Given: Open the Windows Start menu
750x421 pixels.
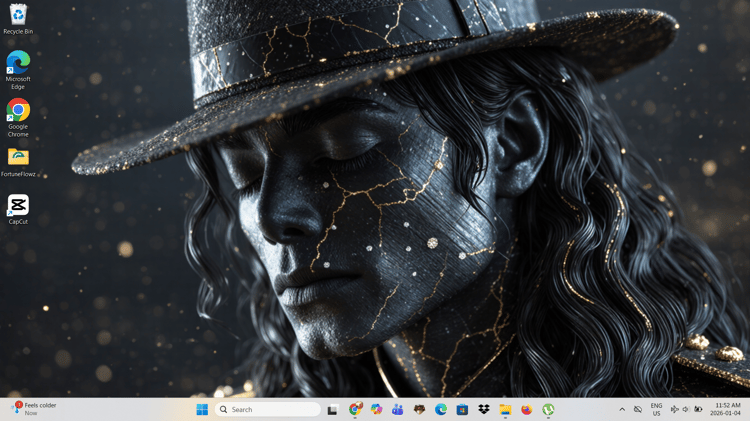Looking at the screenshot, I should pos(202,410).
